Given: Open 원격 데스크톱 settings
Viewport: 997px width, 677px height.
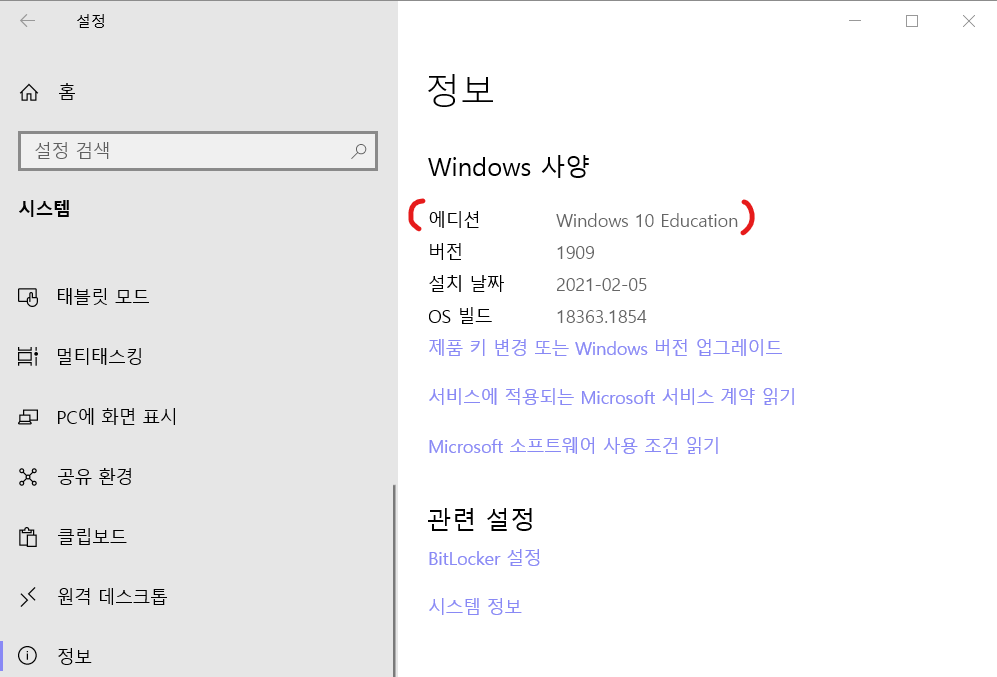Looking at the screenshot, I should [112, 597].
